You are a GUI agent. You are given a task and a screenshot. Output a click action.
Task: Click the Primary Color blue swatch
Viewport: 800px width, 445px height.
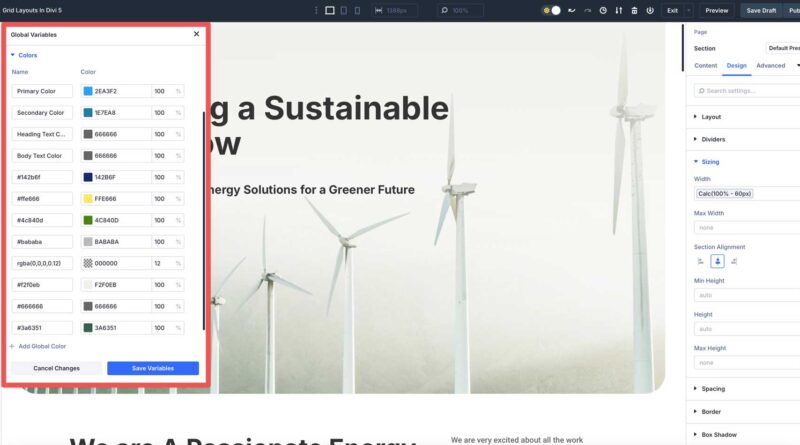(87, 91)
